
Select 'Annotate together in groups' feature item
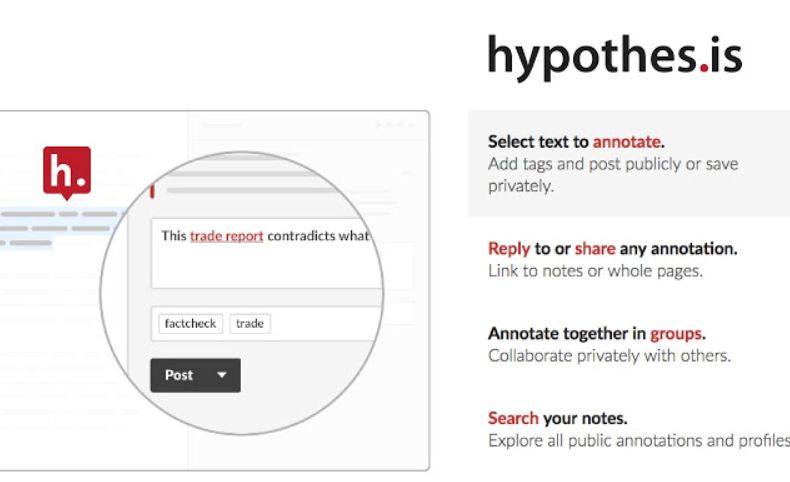(x=610, y=345)
